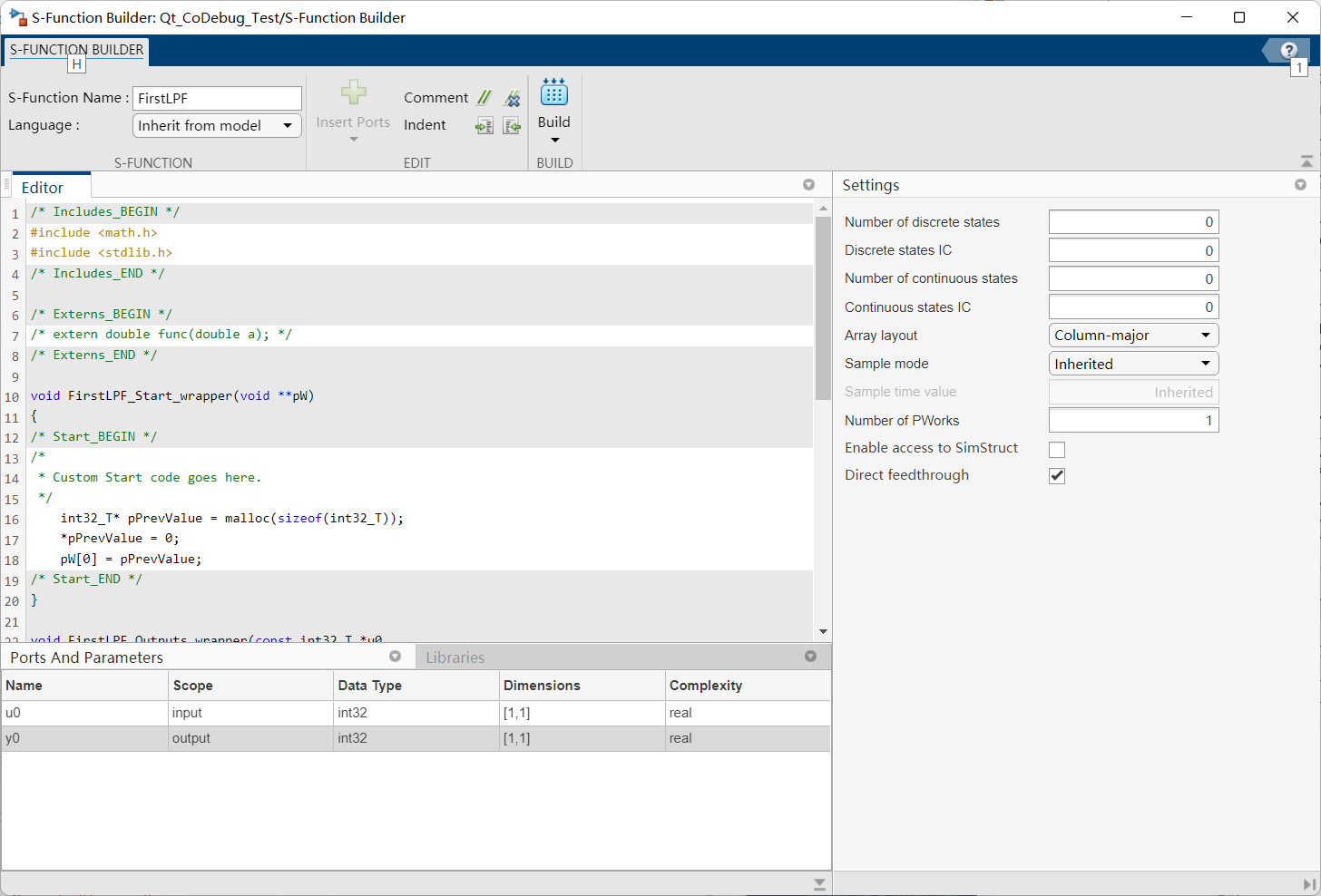This screenshot has width=1321, height=896.
Task: Click the Uncomment icon
Action: point(513,98)
